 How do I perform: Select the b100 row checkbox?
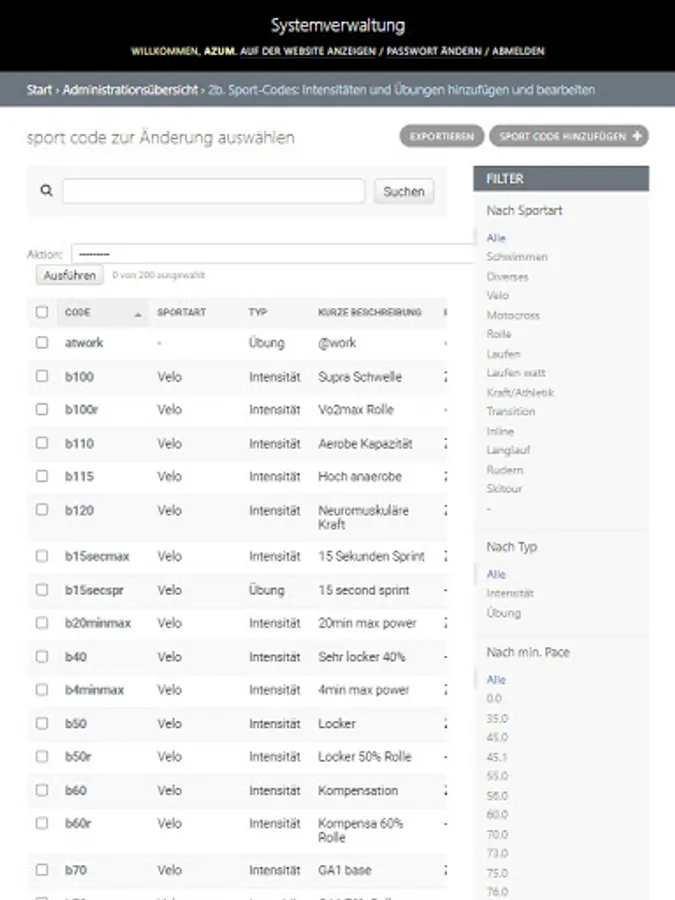pos(42,376)
